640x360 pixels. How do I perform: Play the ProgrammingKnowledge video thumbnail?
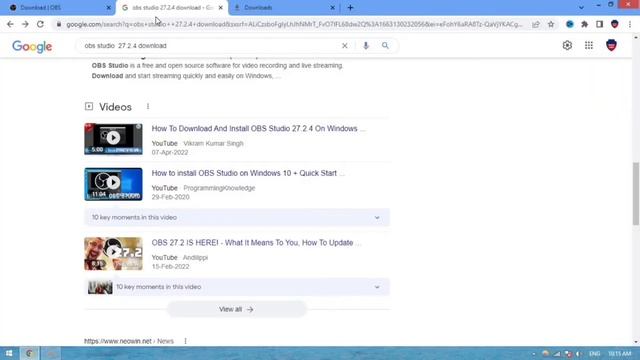(113, 184)
